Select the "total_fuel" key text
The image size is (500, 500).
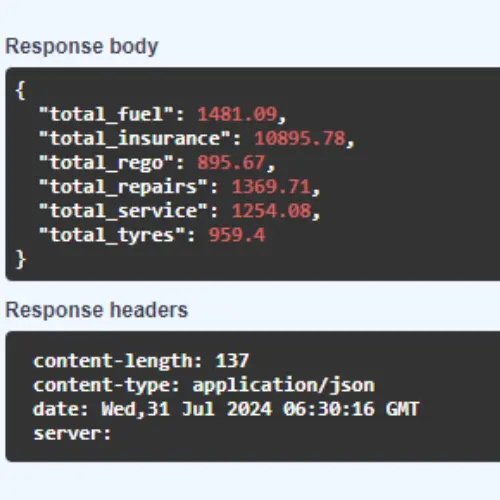[x=107, y=114]
